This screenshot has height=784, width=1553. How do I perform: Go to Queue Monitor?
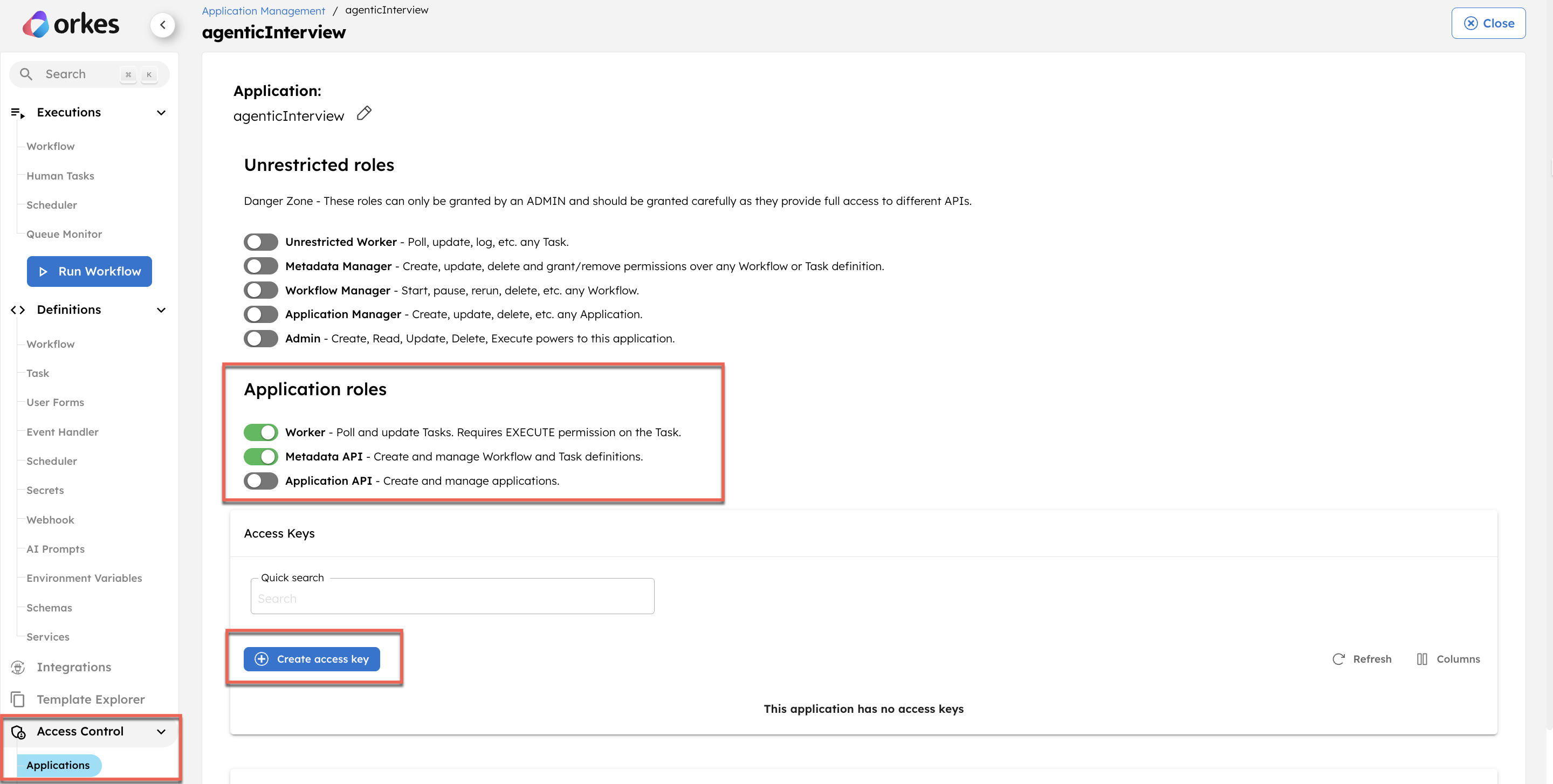click(x=64, y=235)
